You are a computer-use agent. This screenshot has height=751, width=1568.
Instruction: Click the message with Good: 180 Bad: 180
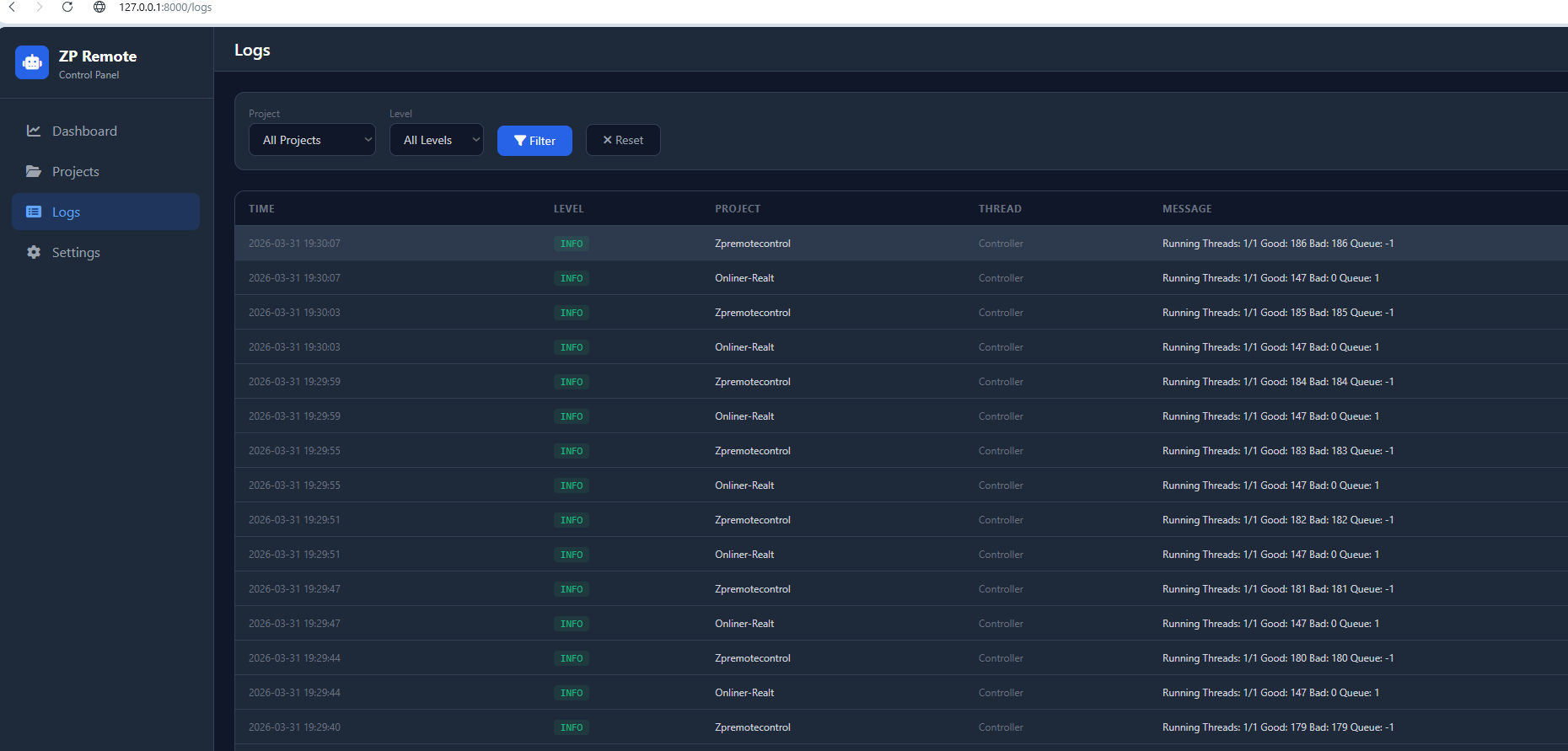(1278, 658)
